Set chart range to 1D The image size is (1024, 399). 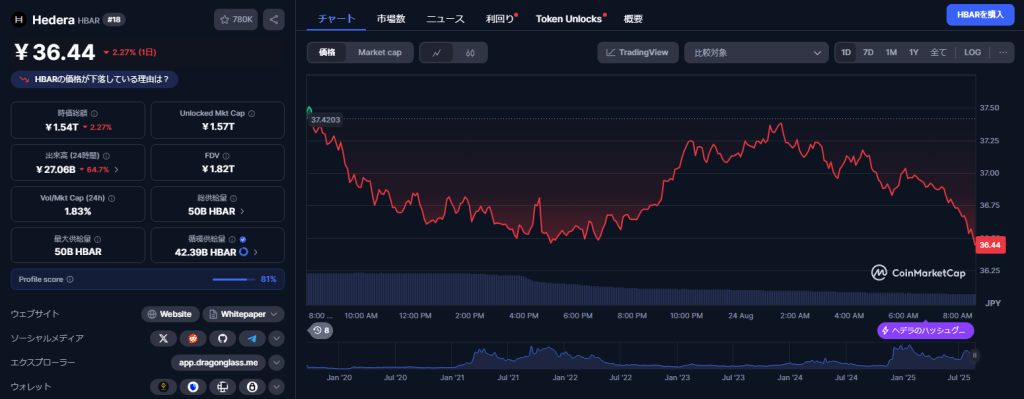click(846, 53)
